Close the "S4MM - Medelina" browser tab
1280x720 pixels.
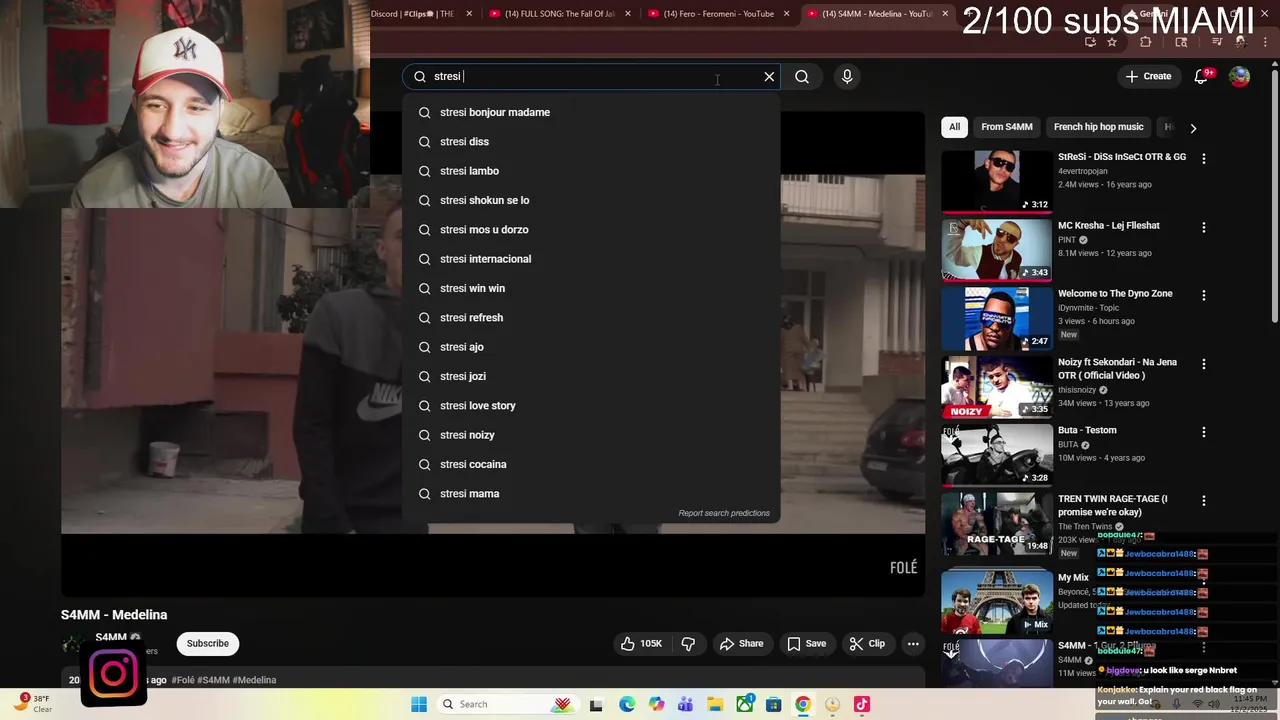tap(945, 14)
